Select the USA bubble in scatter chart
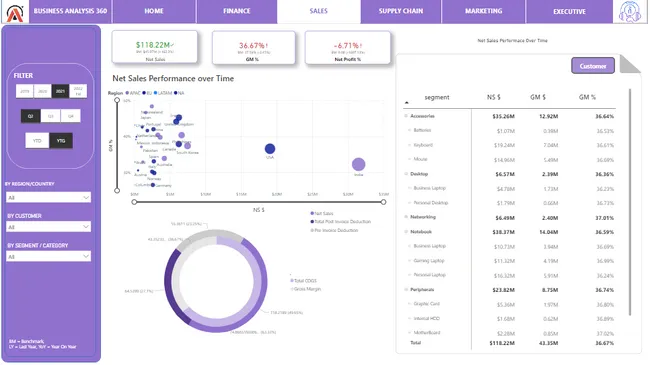The image size is (650, 365). [x=270, y=148]
